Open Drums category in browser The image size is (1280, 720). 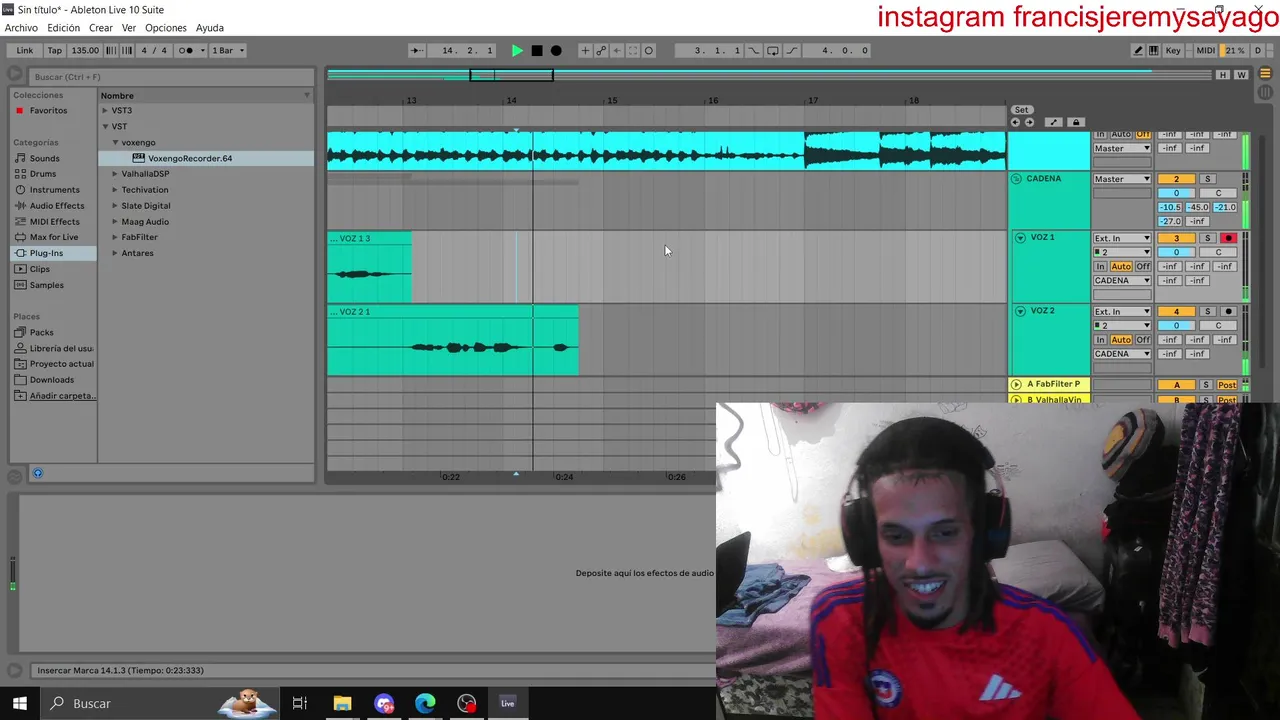point(43,174)
